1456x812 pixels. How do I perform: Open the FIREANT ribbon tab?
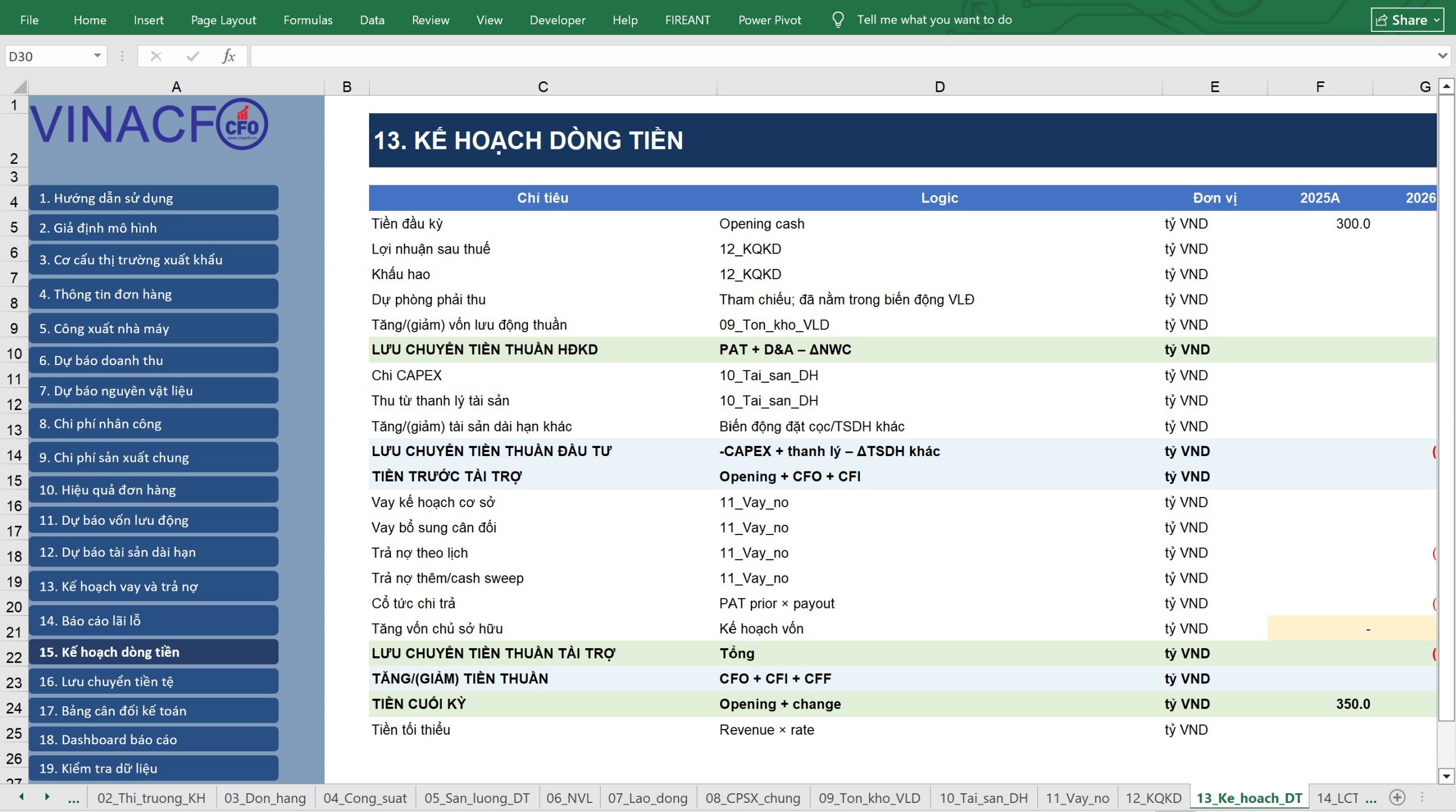pyautogui.click(x=688, y=20)
